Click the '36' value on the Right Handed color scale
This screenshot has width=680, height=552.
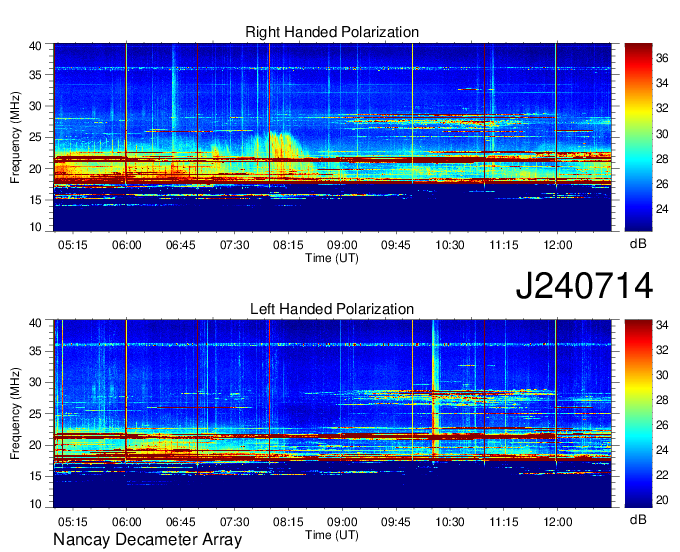(662, 58)
